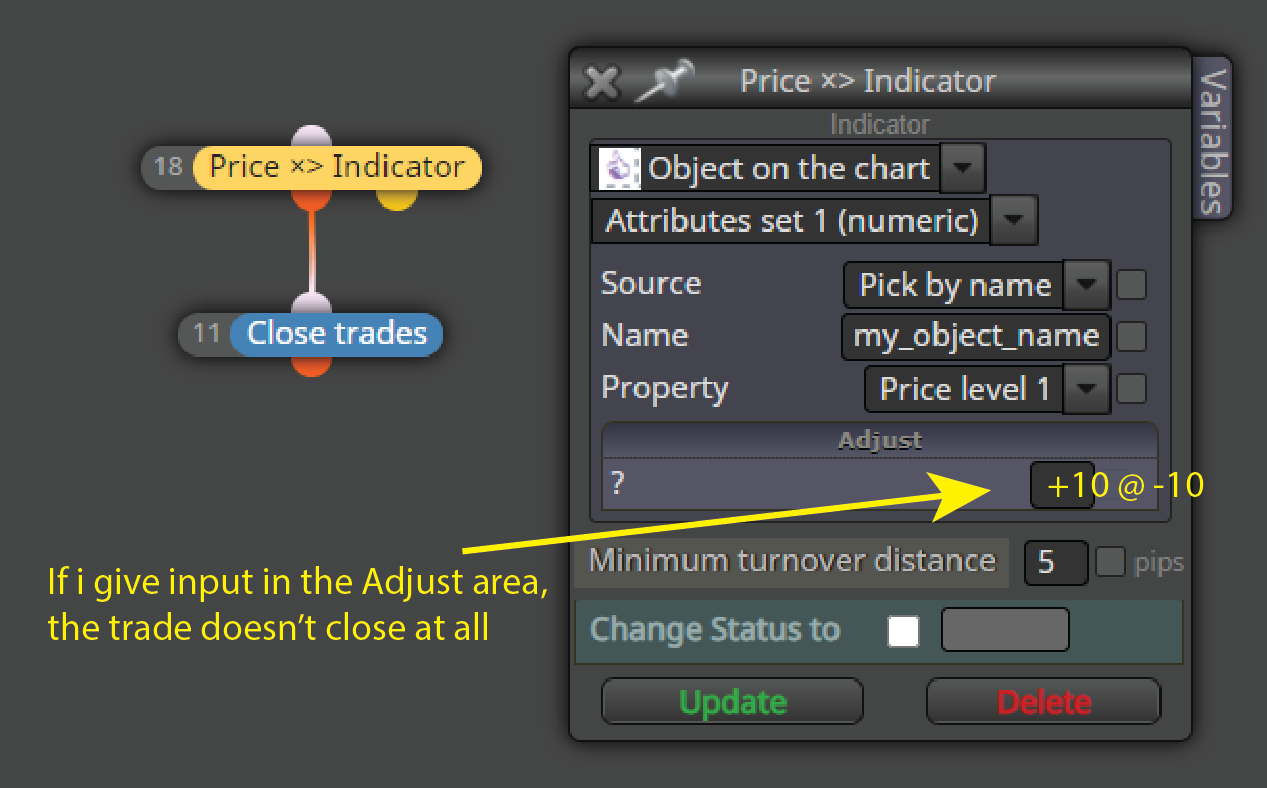Click the pin icon in panel header

666,81
